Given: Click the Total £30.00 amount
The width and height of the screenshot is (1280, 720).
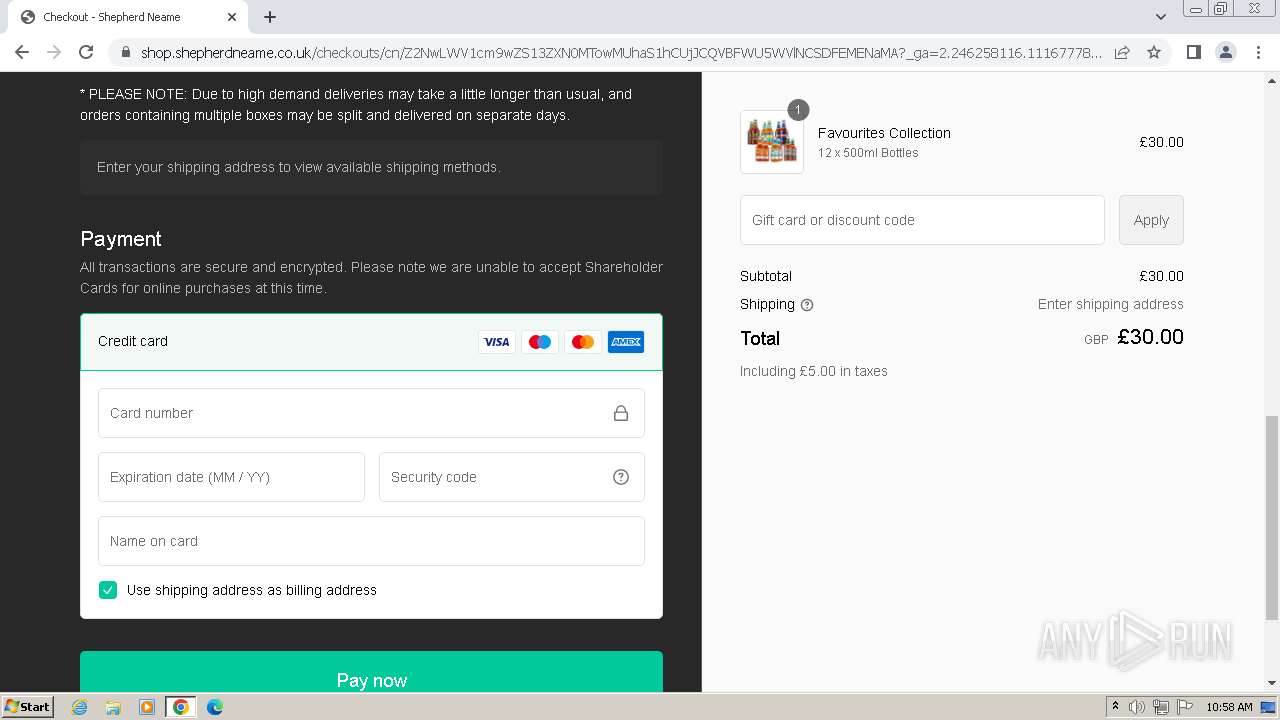Looking at the screenshot, I should pyautogui.click(x=1150, y=337).
